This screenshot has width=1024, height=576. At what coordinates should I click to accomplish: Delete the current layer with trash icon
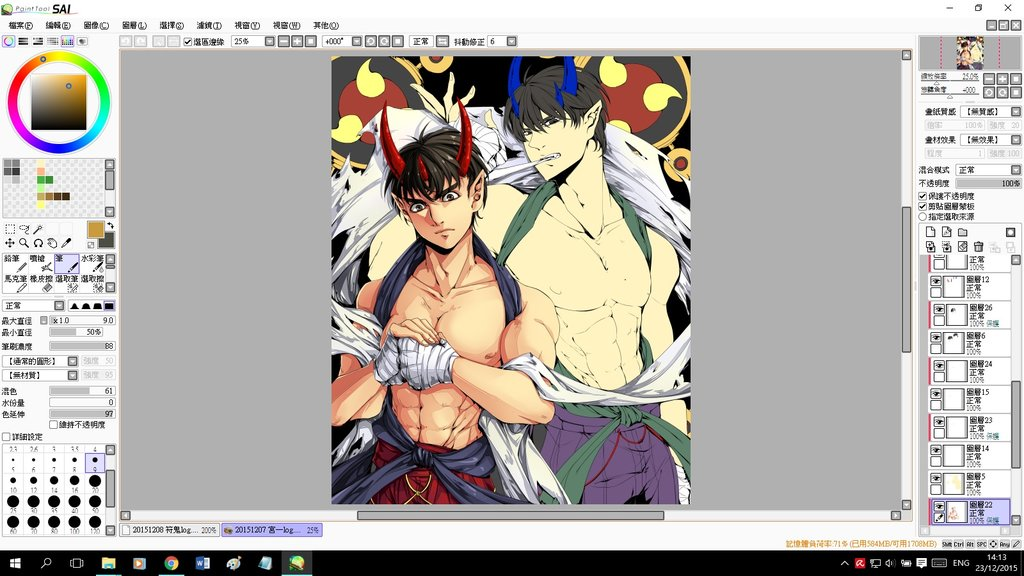(x=978, y=247)
